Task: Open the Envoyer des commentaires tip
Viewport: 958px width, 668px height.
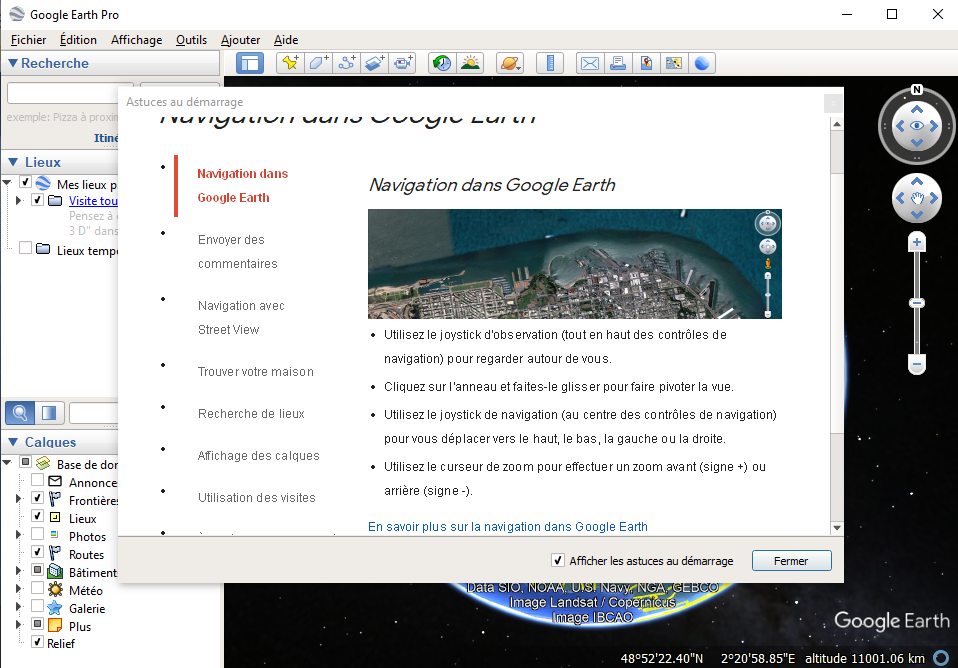Action: [238, 252]
